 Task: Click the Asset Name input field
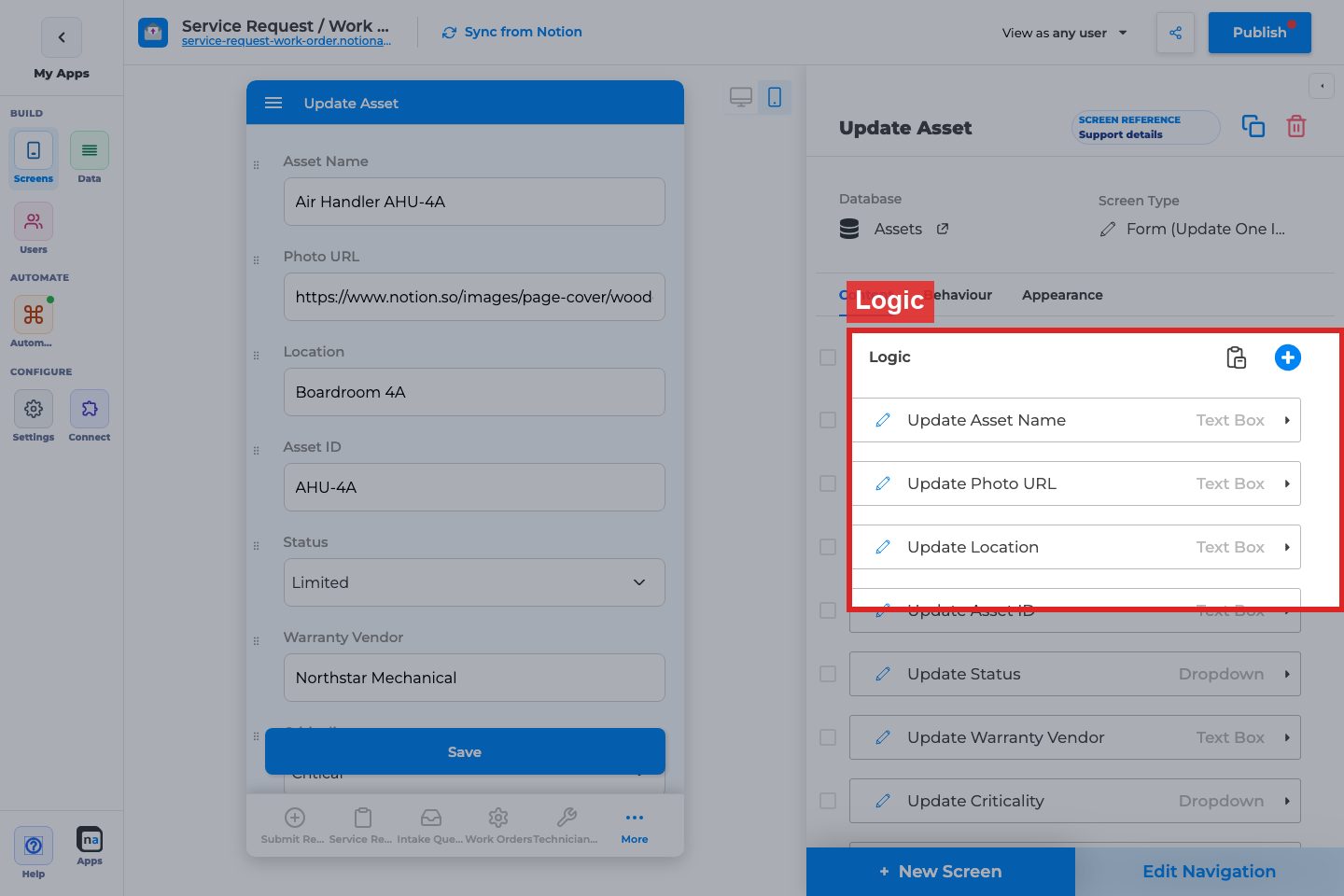[474, 202]
